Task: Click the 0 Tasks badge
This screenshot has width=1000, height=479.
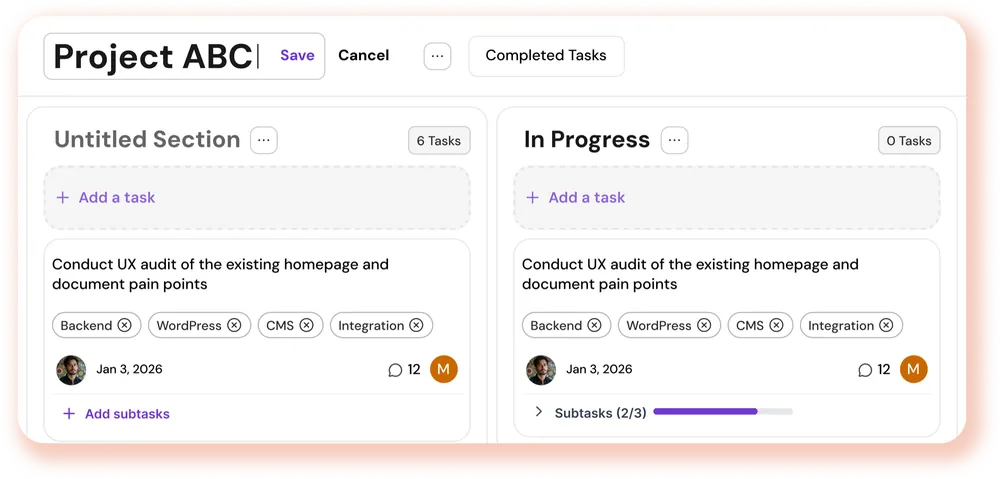Action: tap(909, 141)
